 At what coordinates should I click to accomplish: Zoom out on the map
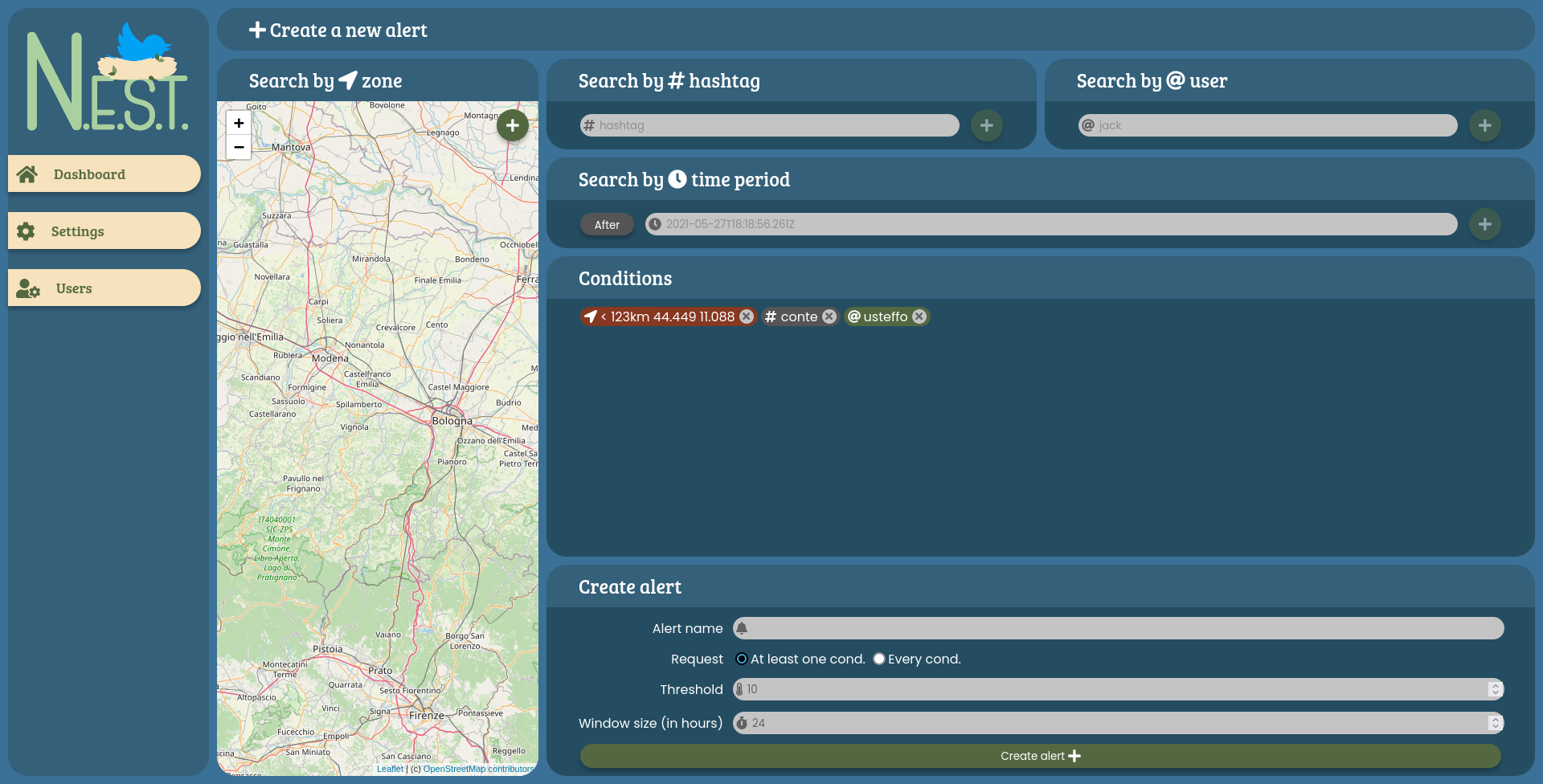(239, 147)
